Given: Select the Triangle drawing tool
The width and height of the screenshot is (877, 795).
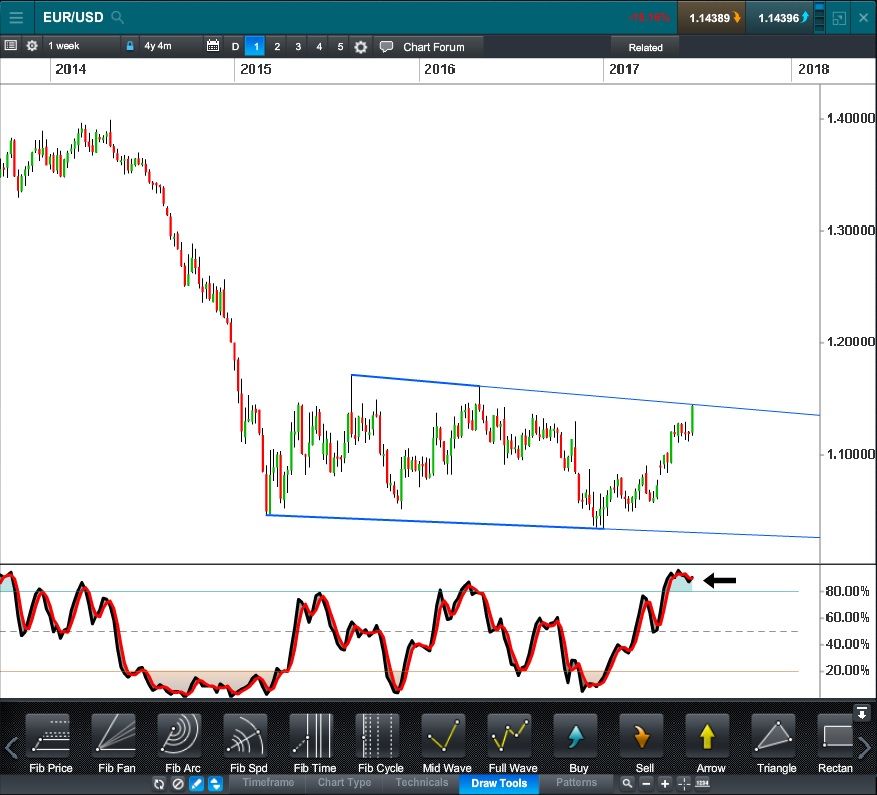Looking at the screenshot, I should [x=776, y=744].
